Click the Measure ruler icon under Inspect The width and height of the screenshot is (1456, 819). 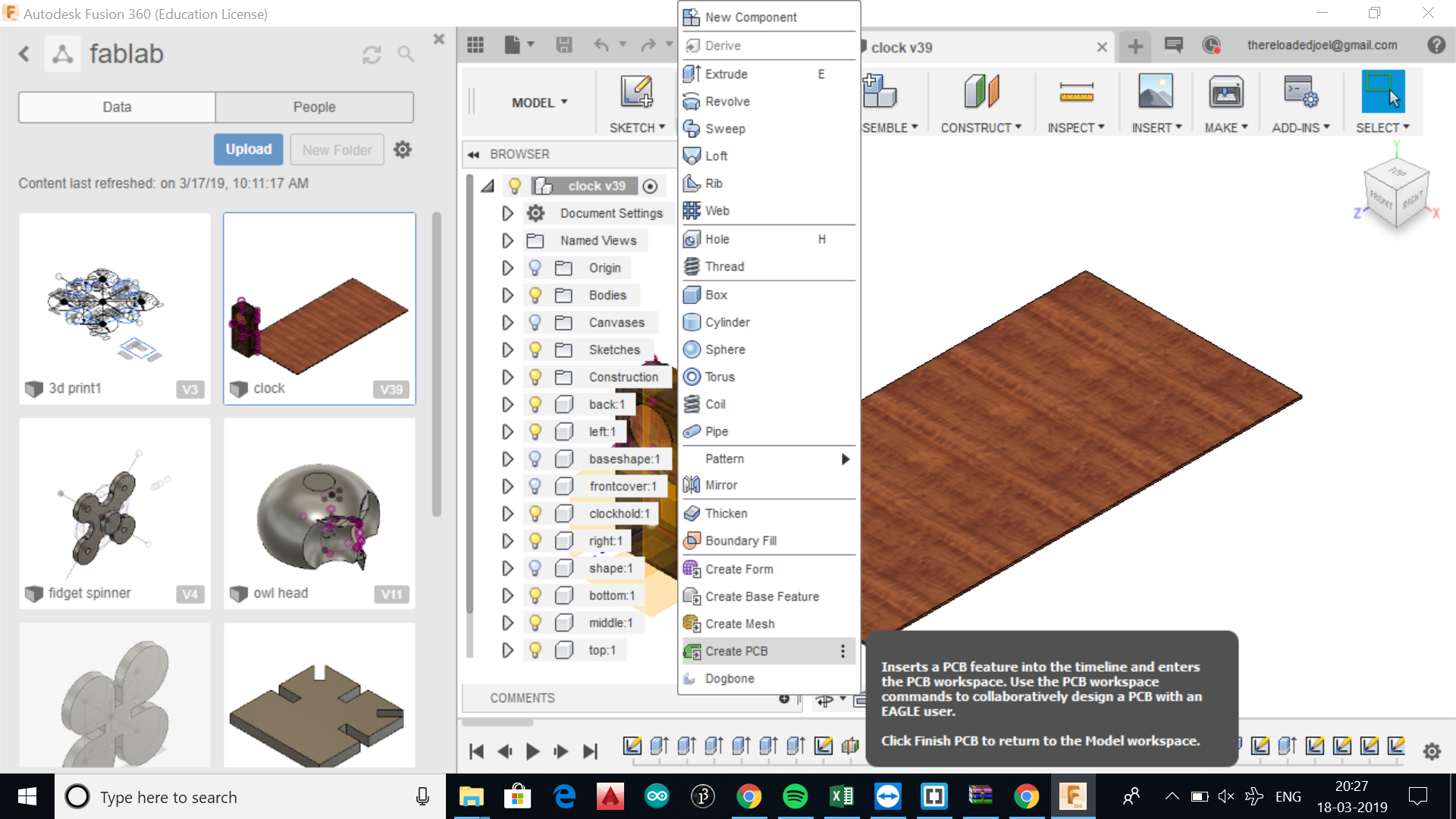(x=1076, y=93)
